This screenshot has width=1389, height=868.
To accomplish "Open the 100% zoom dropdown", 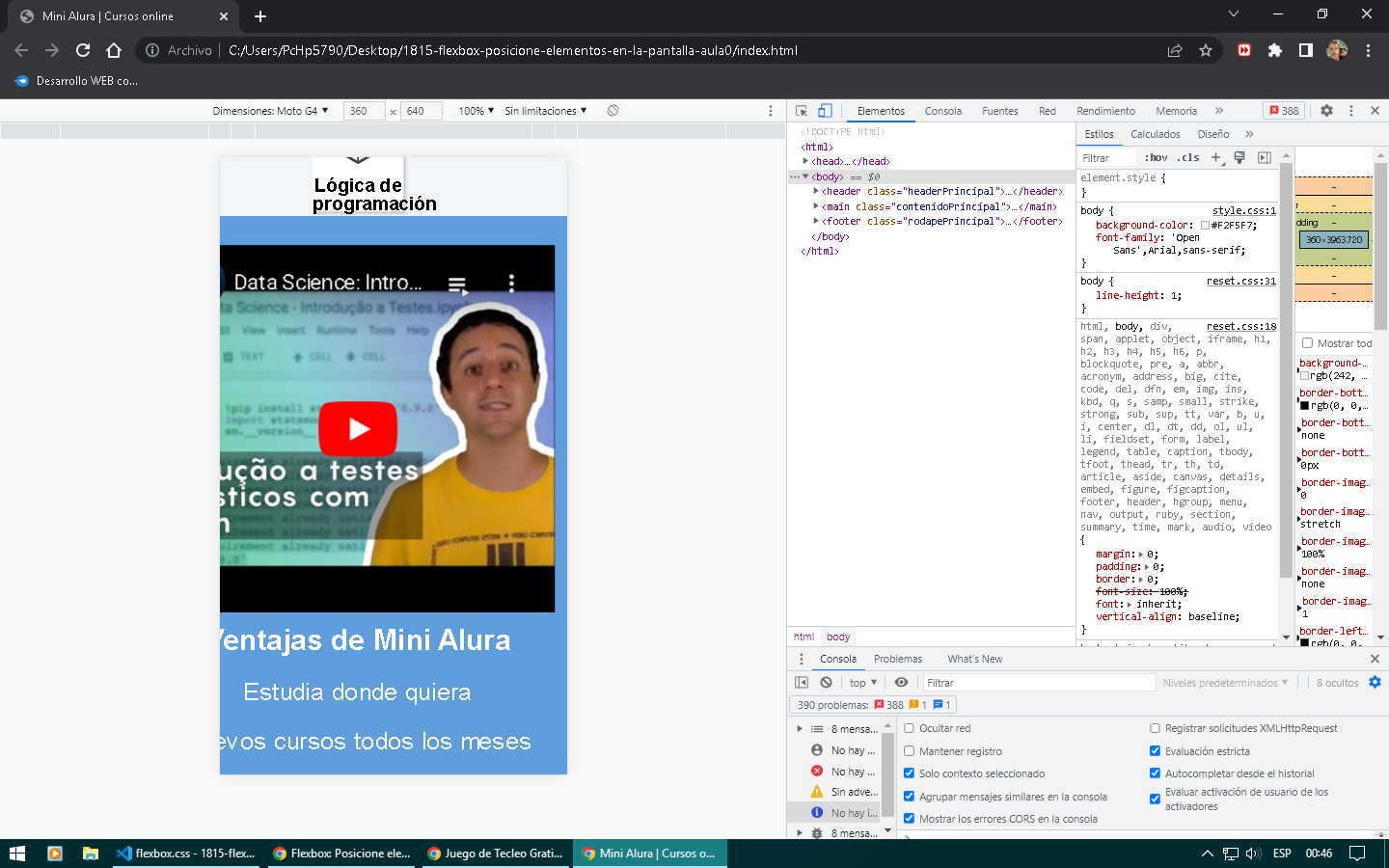I will tap(476, 111).
